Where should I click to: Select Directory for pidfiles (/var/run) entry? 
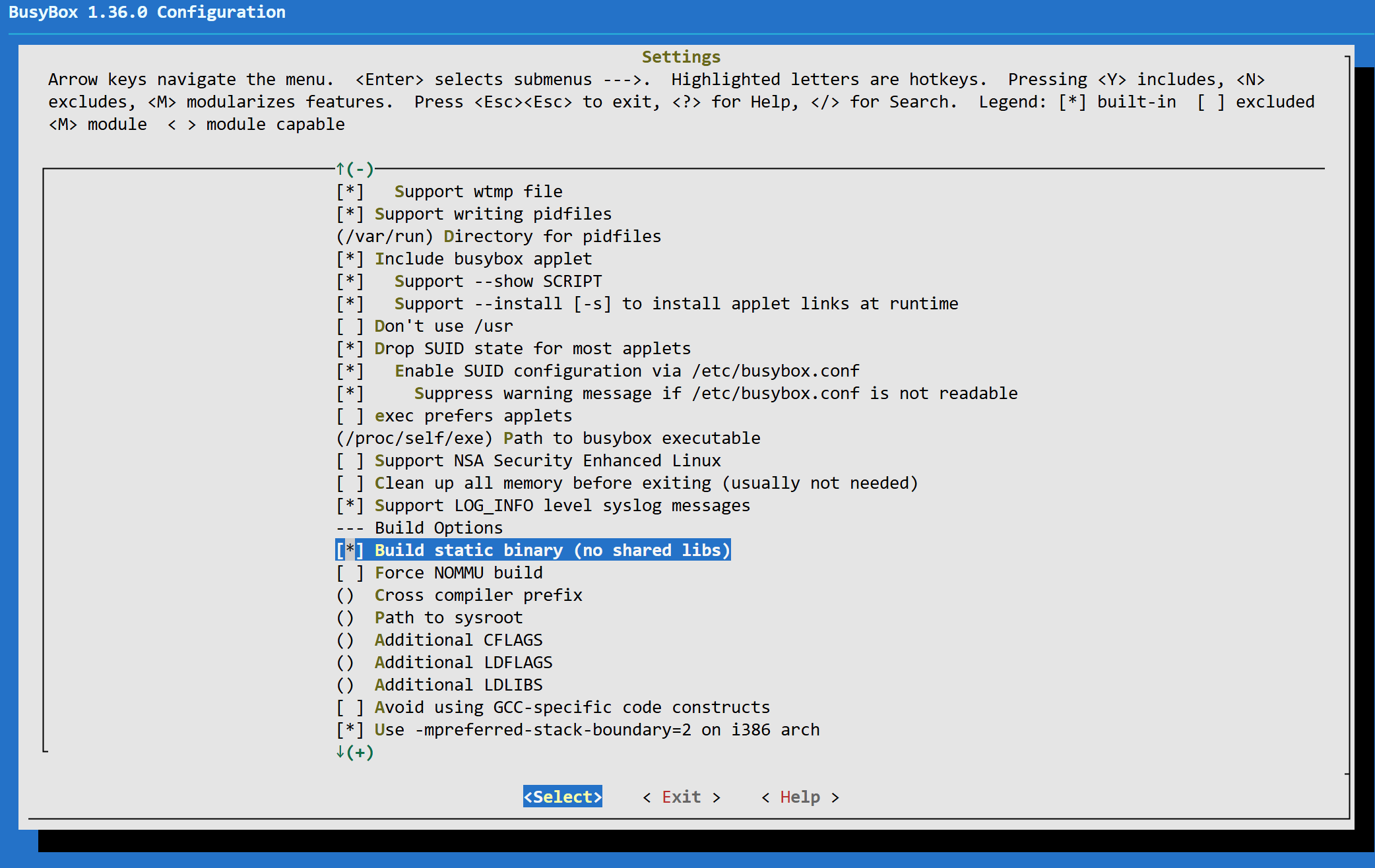tap(499, 236)
